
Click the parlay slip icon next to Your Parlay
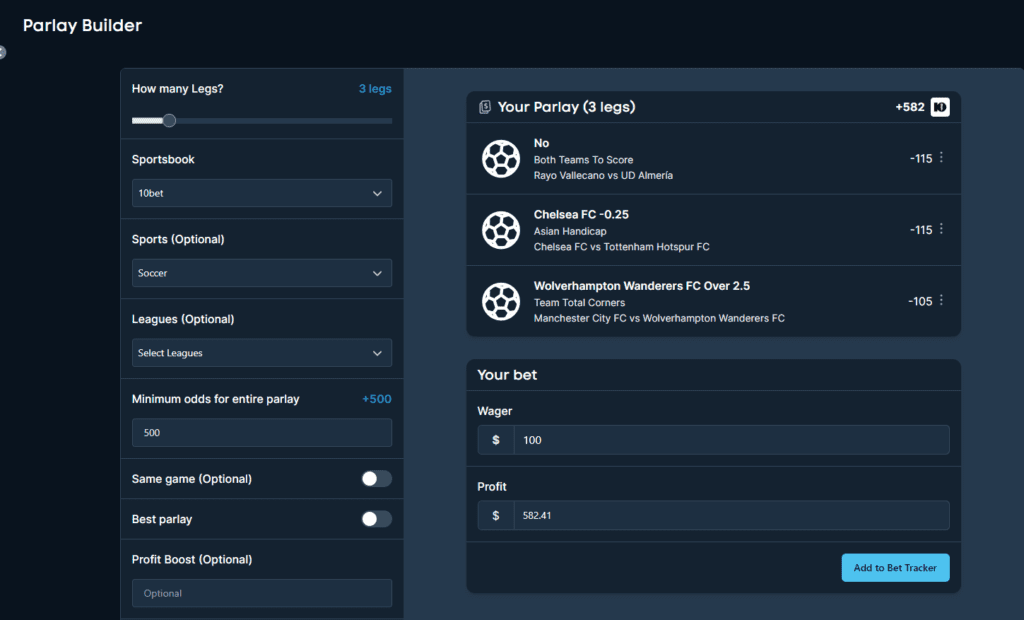pyautogui.click(x=485, y=107)
